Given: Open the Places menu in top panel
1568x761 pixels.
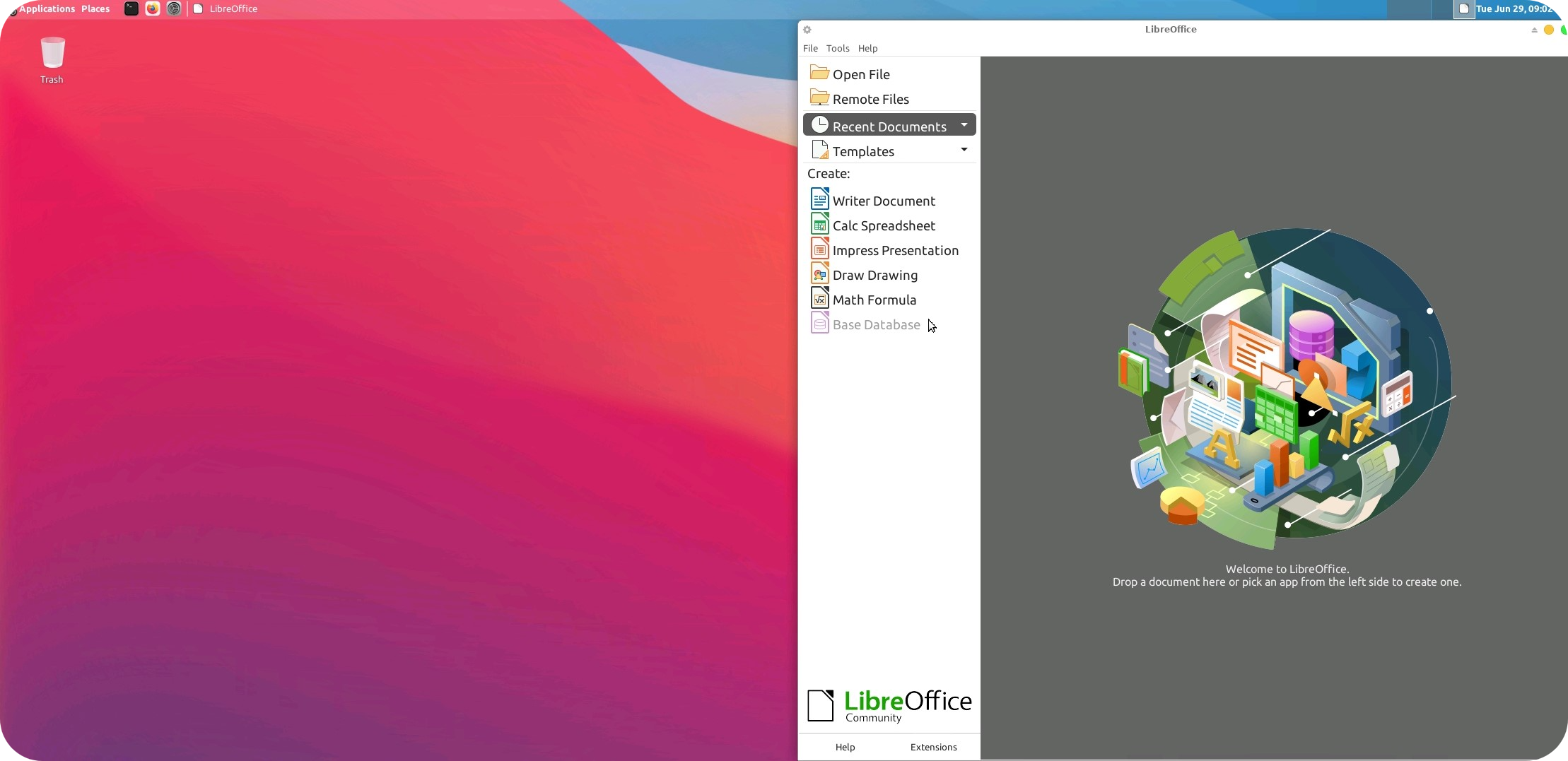Looking at the screenshot, I should pos(95,8).
